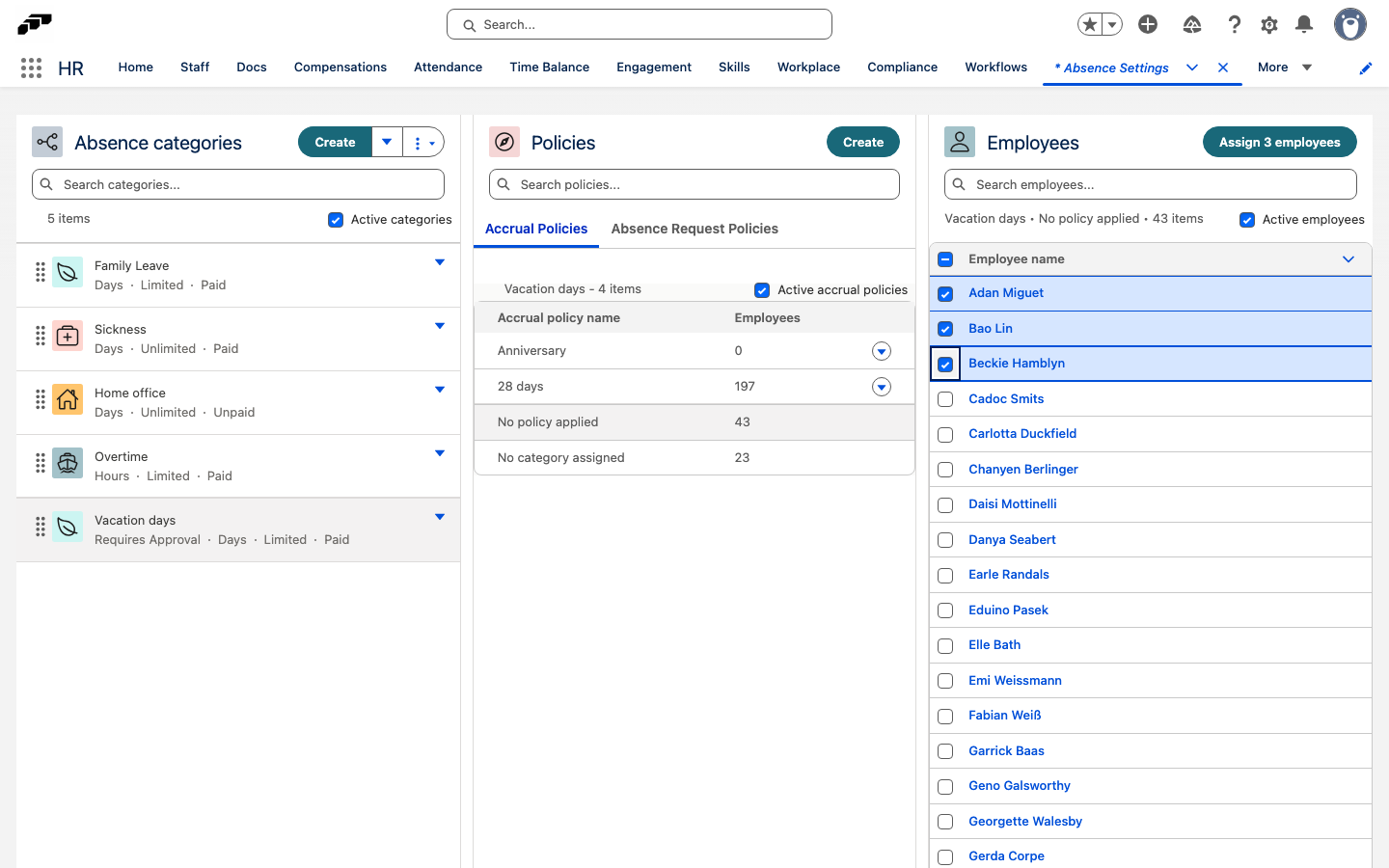The height and width of the screenshot is (868, 1389).
Task: Click the Absence categories header icon
Action: [47, 143]
